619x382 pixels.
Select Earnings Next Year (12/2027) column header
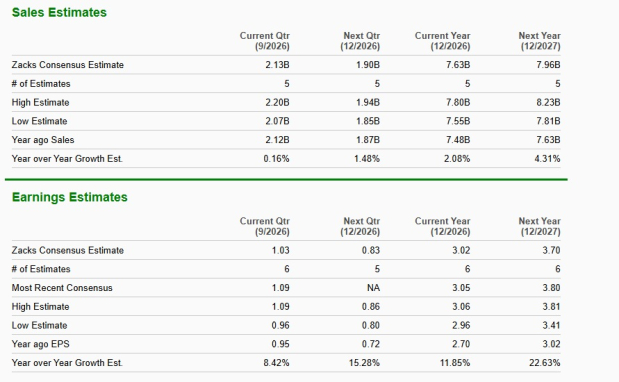pyautogui.click(x=540, y=227)
